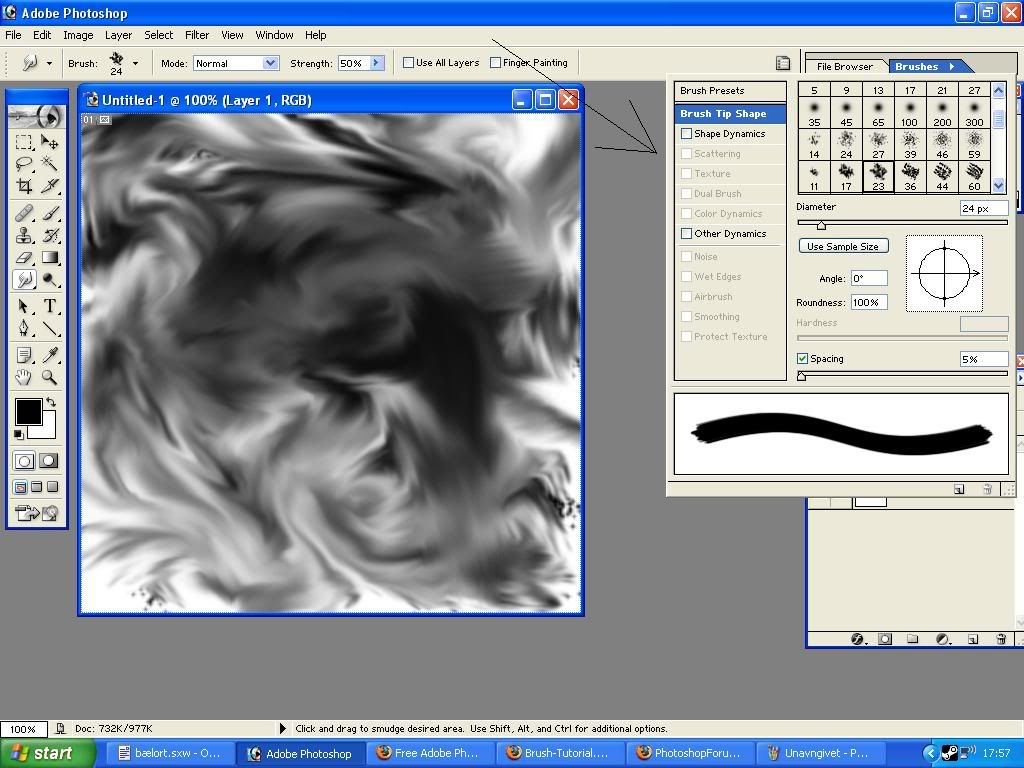Open the Filter menu

pyautogui.click(x=197, y=35)
